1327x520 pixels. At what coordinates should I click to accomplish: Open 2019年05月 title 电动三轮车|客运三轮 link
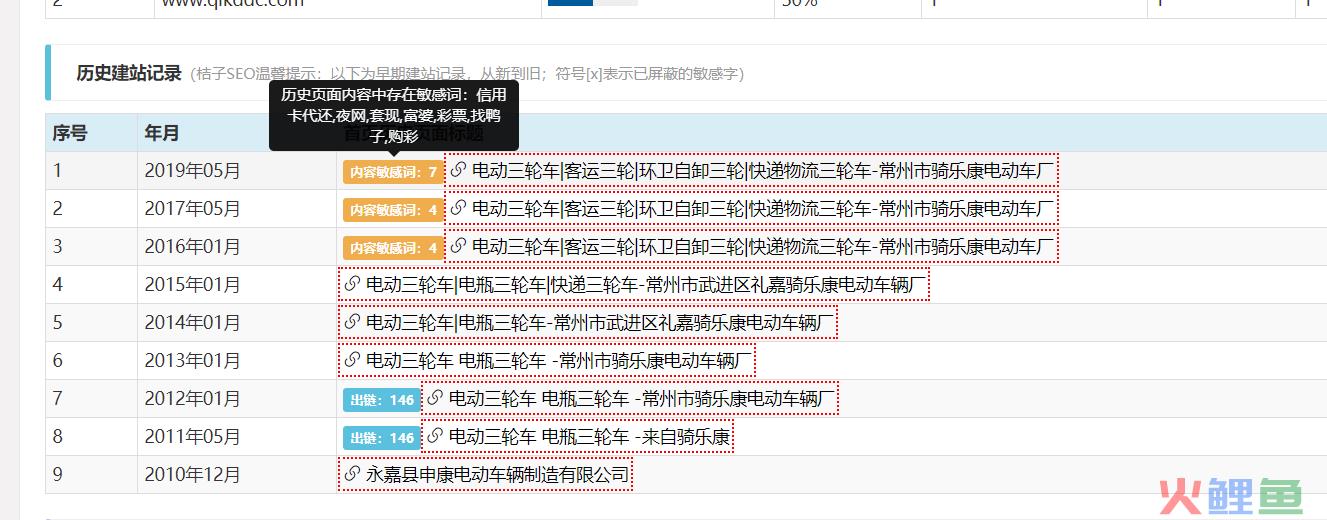[x=764, y=171]
